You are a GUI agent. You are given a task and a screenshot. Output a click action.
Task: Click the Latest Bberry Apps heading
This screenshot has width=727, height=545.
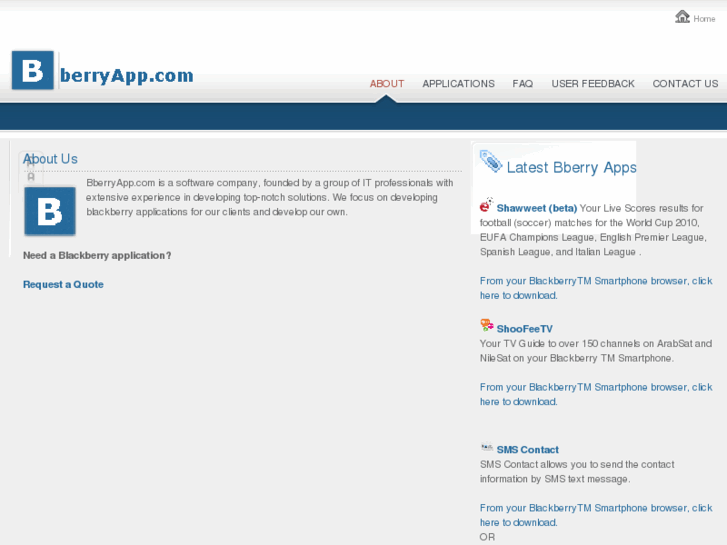pyautogui.click(x=571, y=167)
